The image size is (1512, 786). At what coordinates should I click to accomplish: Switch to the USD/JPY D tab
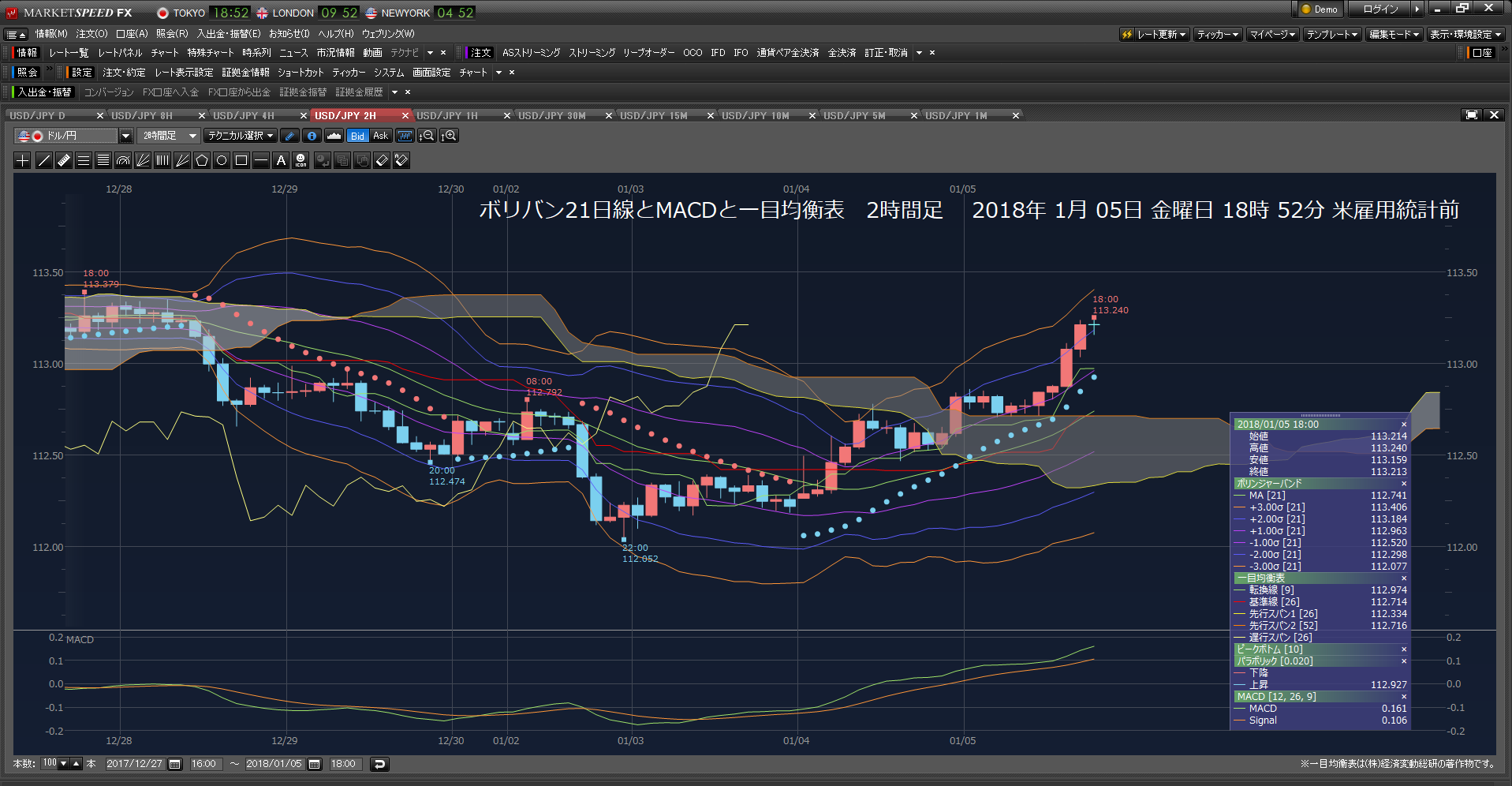tap(38, 115)
